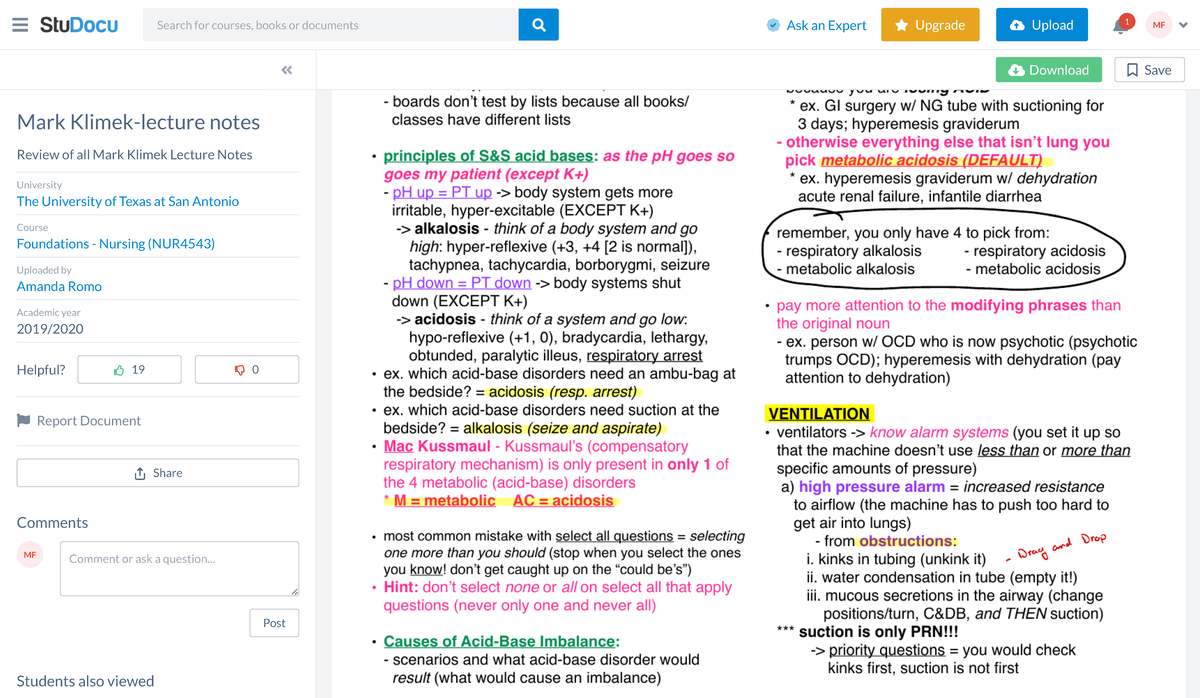Open the notifications bell

[1120, 24]
